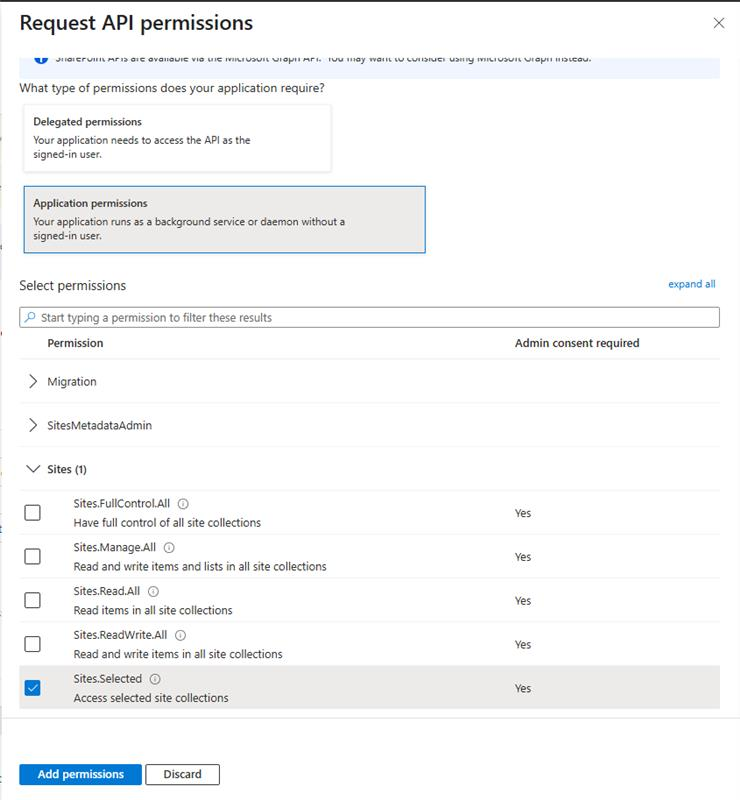
Task: Click the expand all link
Action: (x=692, y=284)
